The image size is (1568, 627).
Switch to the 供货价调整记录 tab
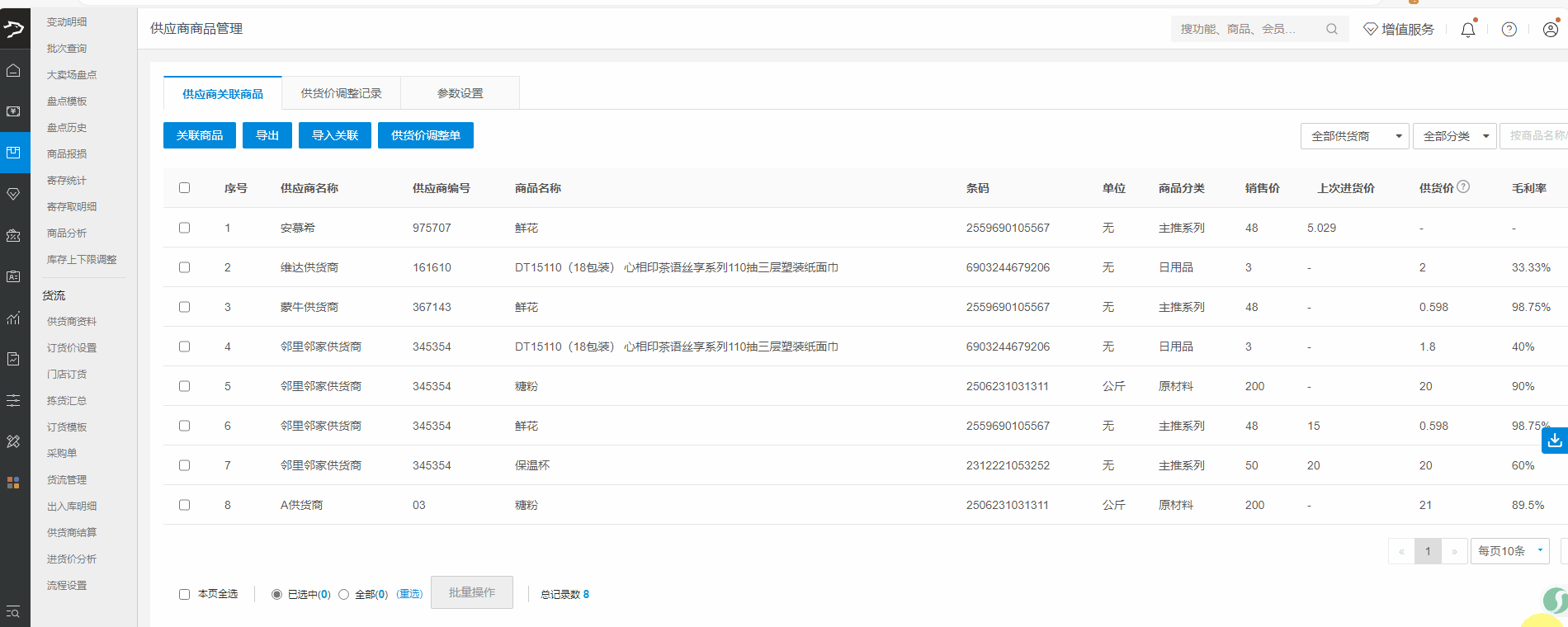[341, 93]
